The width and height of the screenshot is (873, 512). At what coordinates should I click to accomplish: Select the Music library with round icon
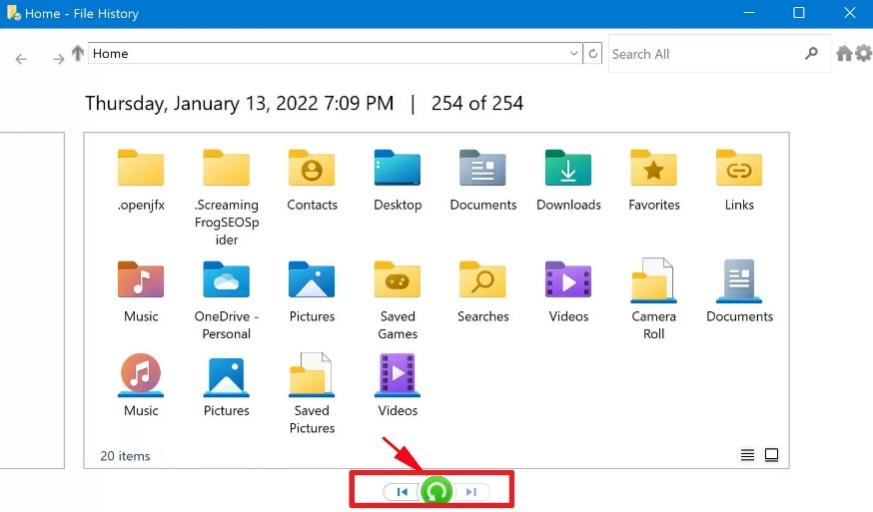click(141, 386)
